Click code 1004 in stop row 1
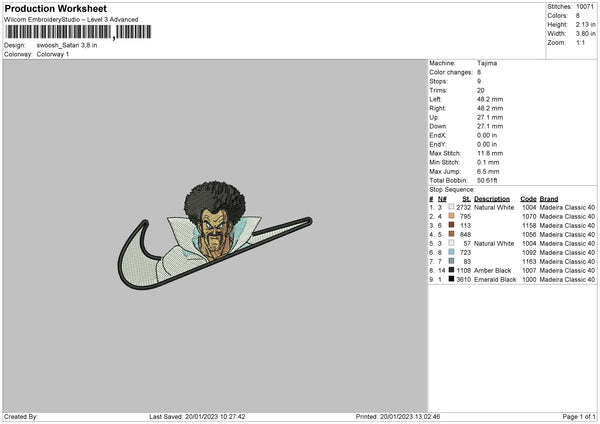Screen dimensions: 600x424 pos(529,207)
